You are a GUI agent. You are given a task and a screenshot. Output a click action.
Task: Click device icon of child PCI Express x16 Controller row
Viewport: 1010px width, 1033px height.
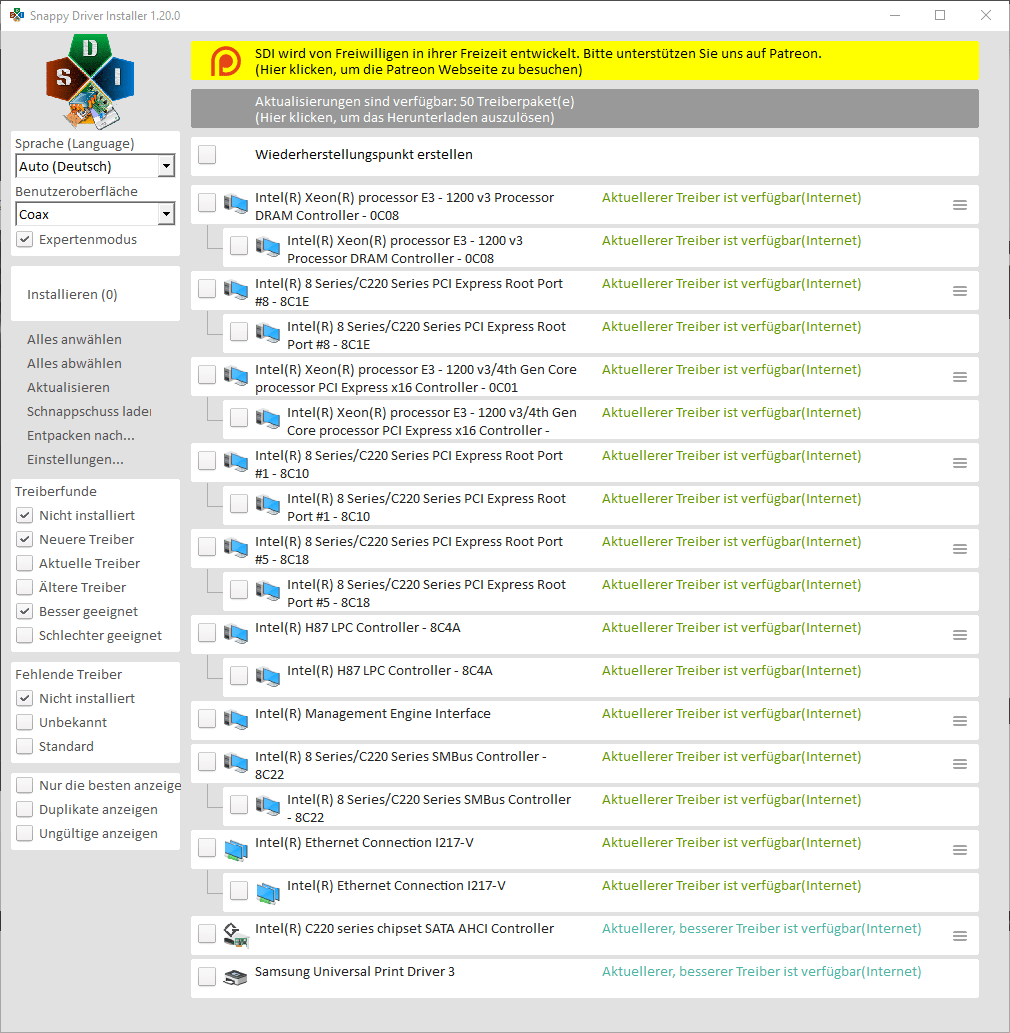click(x=268, y=418)
